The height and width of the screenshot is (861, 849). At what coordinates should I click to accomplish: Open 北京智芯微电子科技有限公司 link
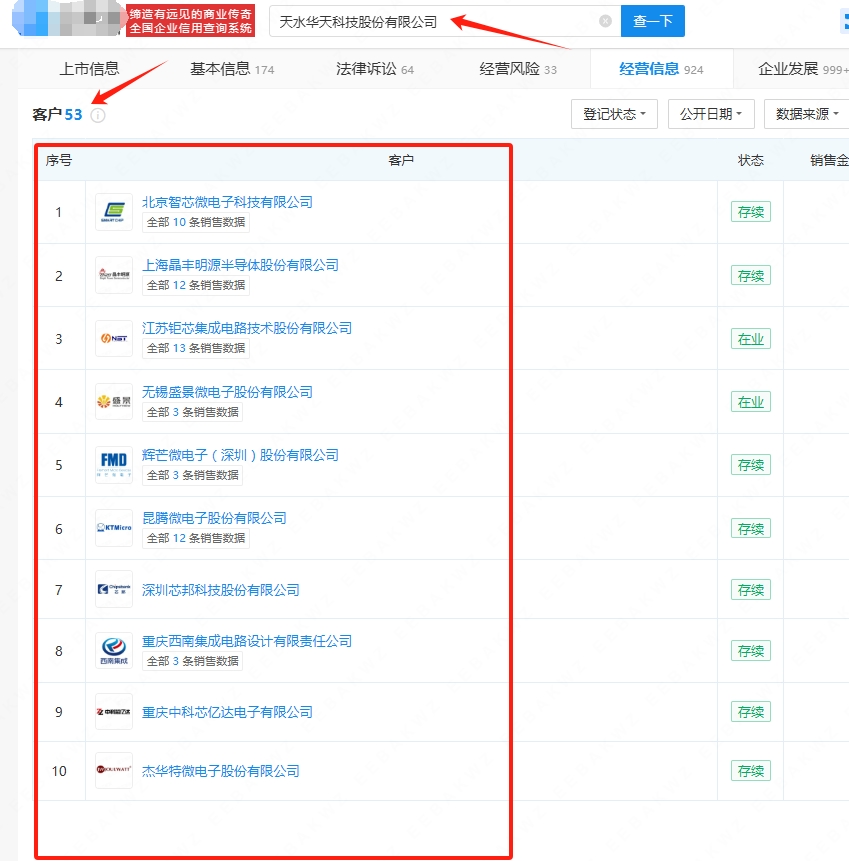point(227,202)
